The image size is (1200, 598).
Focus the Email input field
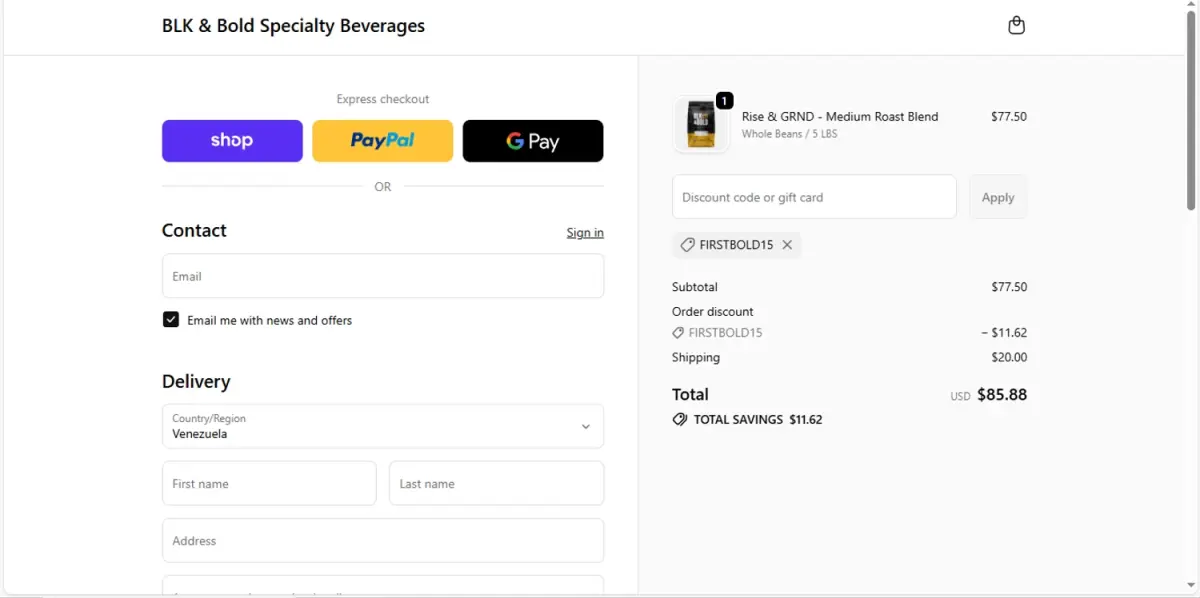click(383, 276)
